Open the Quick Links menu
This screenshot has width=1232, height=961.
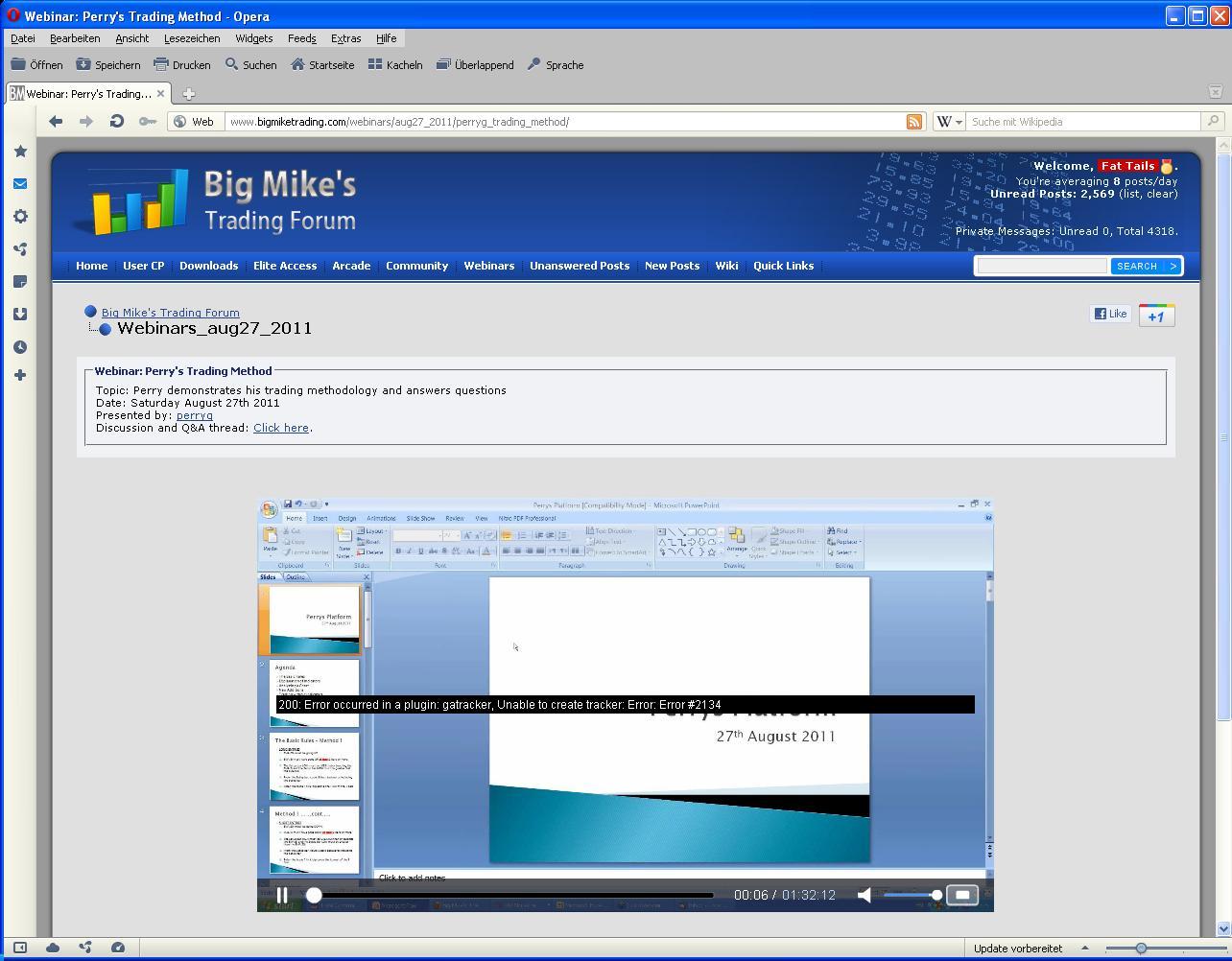click(783, 266)
